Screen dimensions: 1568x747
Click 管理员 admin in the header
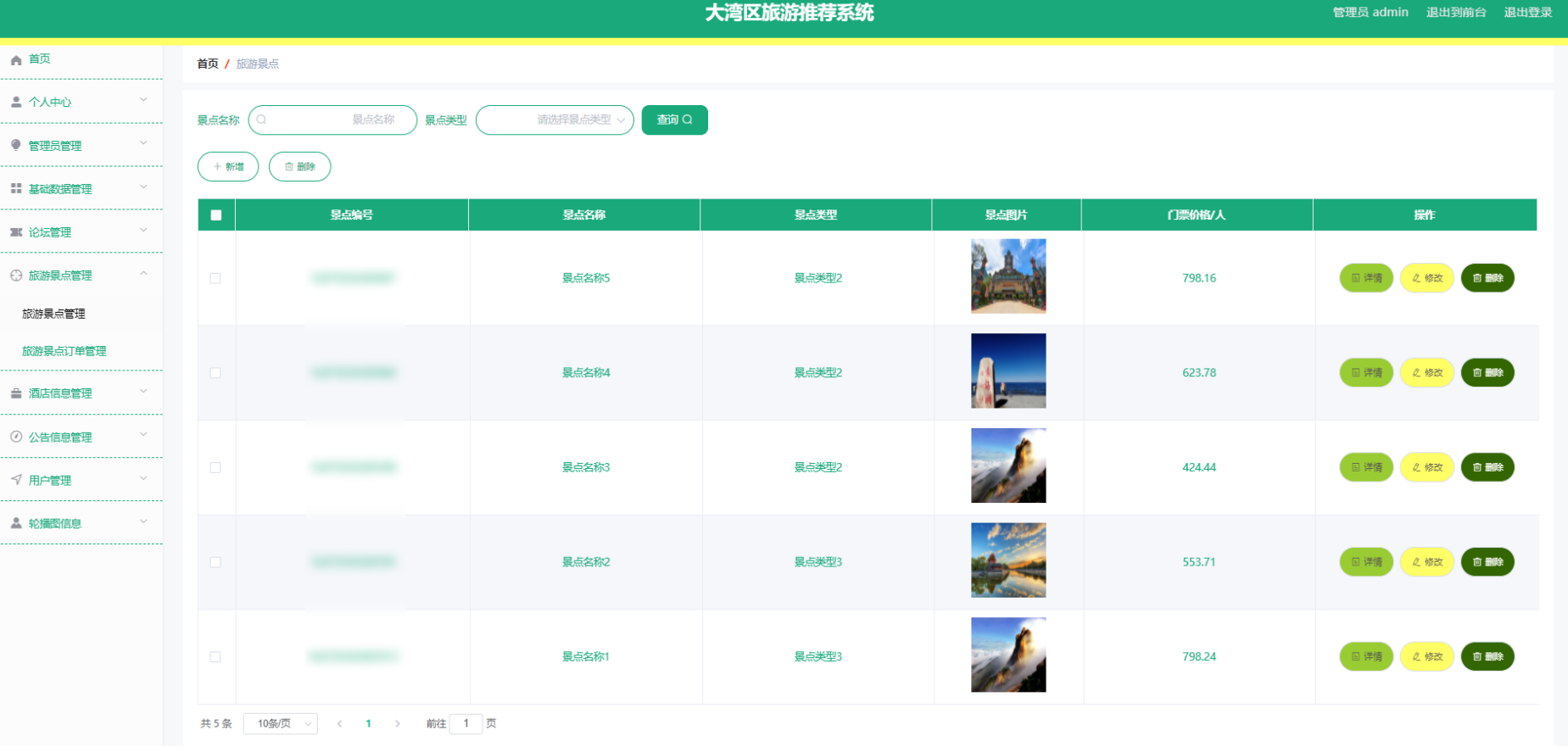coord(1370,12)
